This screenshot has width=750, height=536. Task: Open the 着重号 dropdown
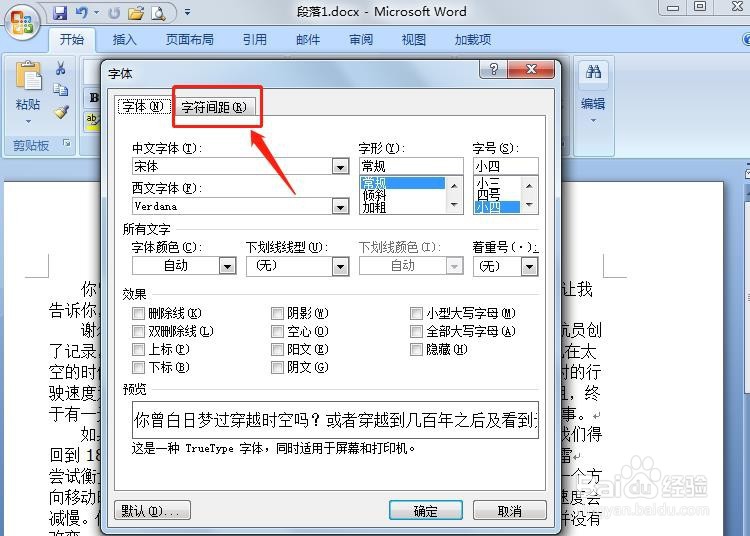pos(529,266)
